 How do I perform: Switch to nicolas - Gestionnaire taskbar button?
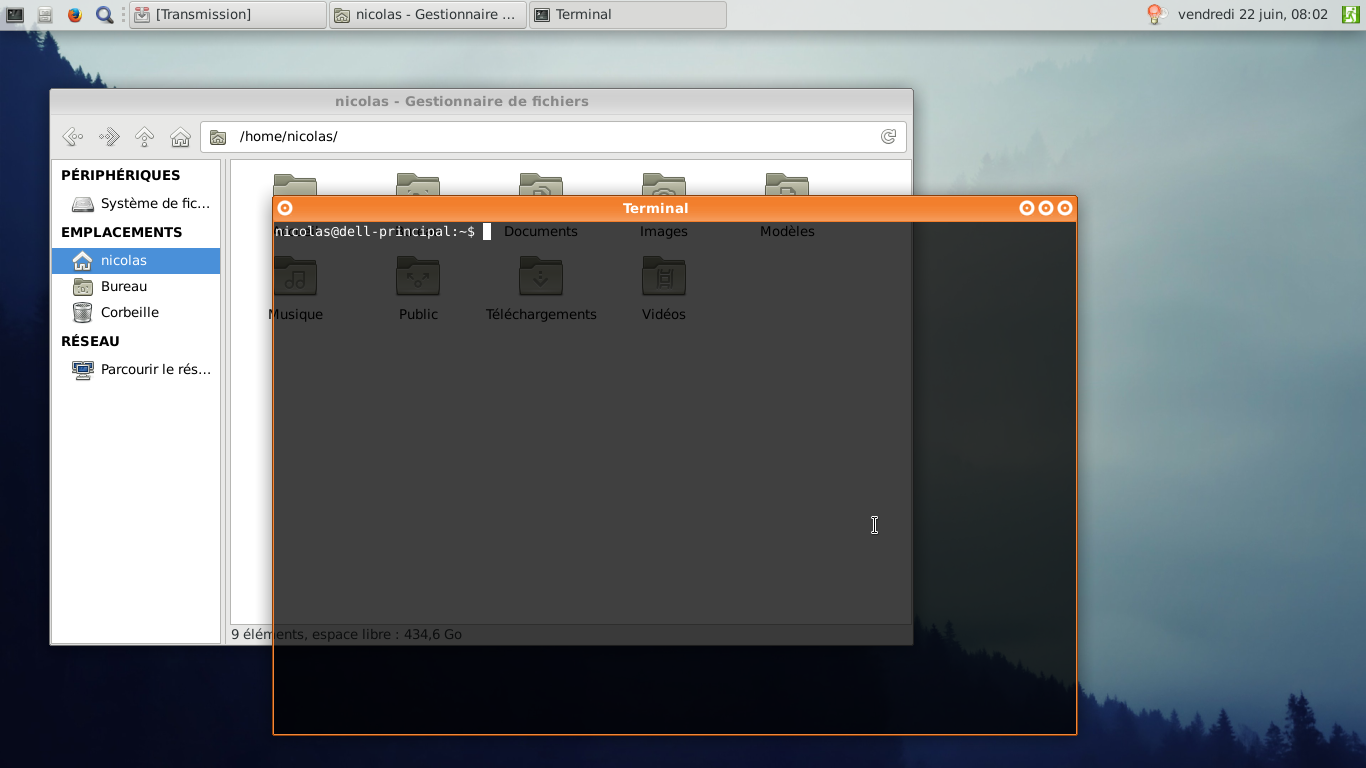coord(428,14)
